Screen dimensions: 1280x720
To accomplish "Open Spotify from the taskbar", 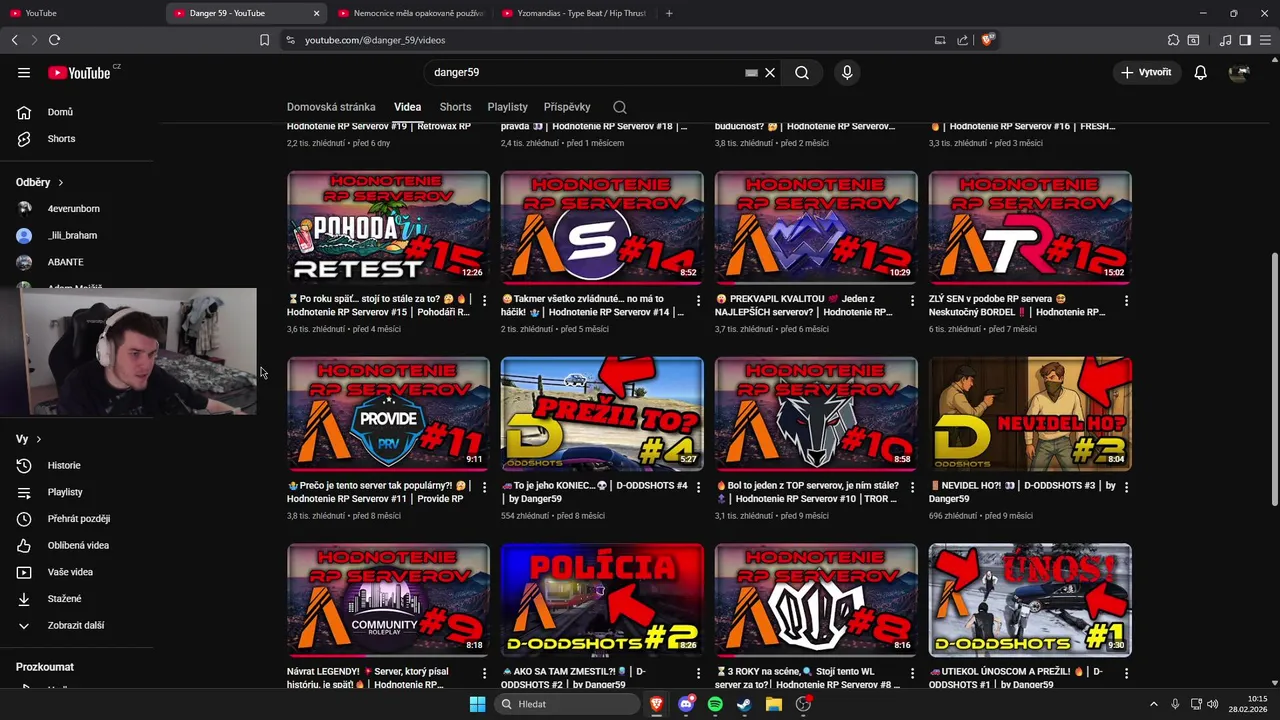I will coord(715,704).
